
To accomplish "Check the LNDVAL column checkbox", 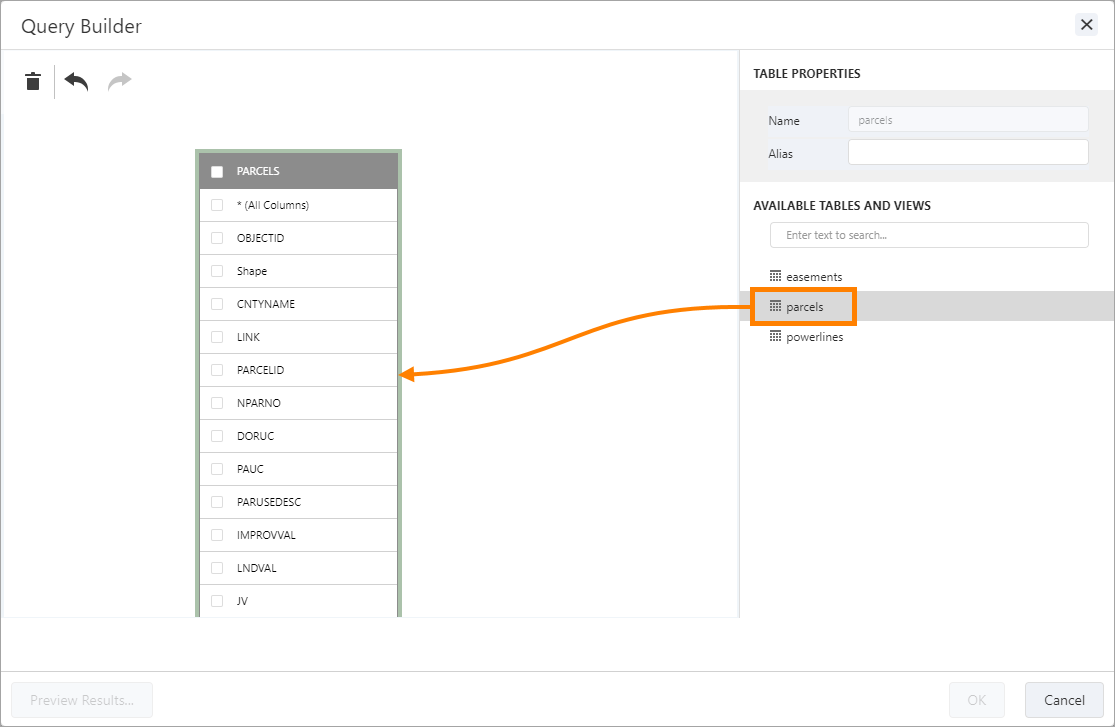I will [x=216, y=567].
